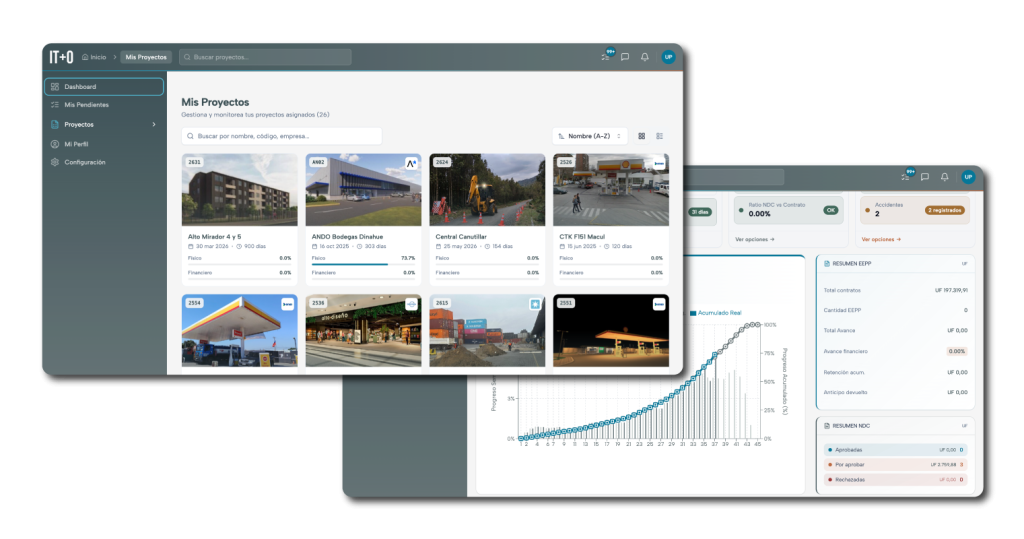Viewport: 1024px width, 539px height.
Task: Open Mi Perfil in the sidebar
Action: coord(104,144)
